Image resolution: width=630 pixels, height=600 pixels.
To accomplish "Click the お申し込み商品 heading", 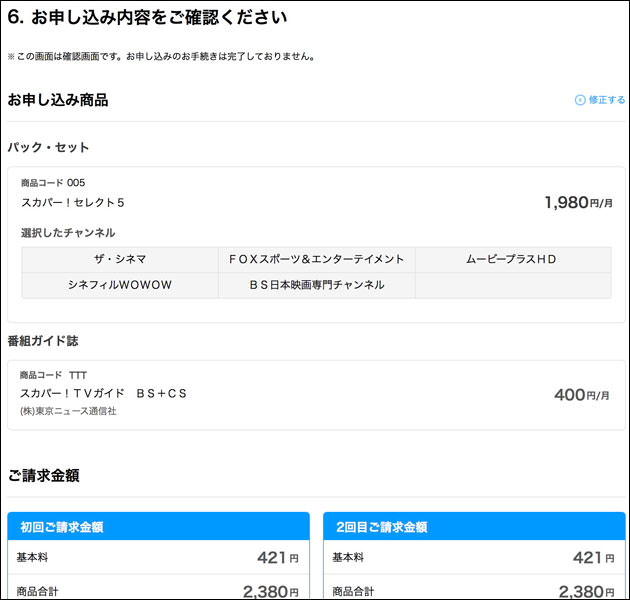I will tap(58, 100).
